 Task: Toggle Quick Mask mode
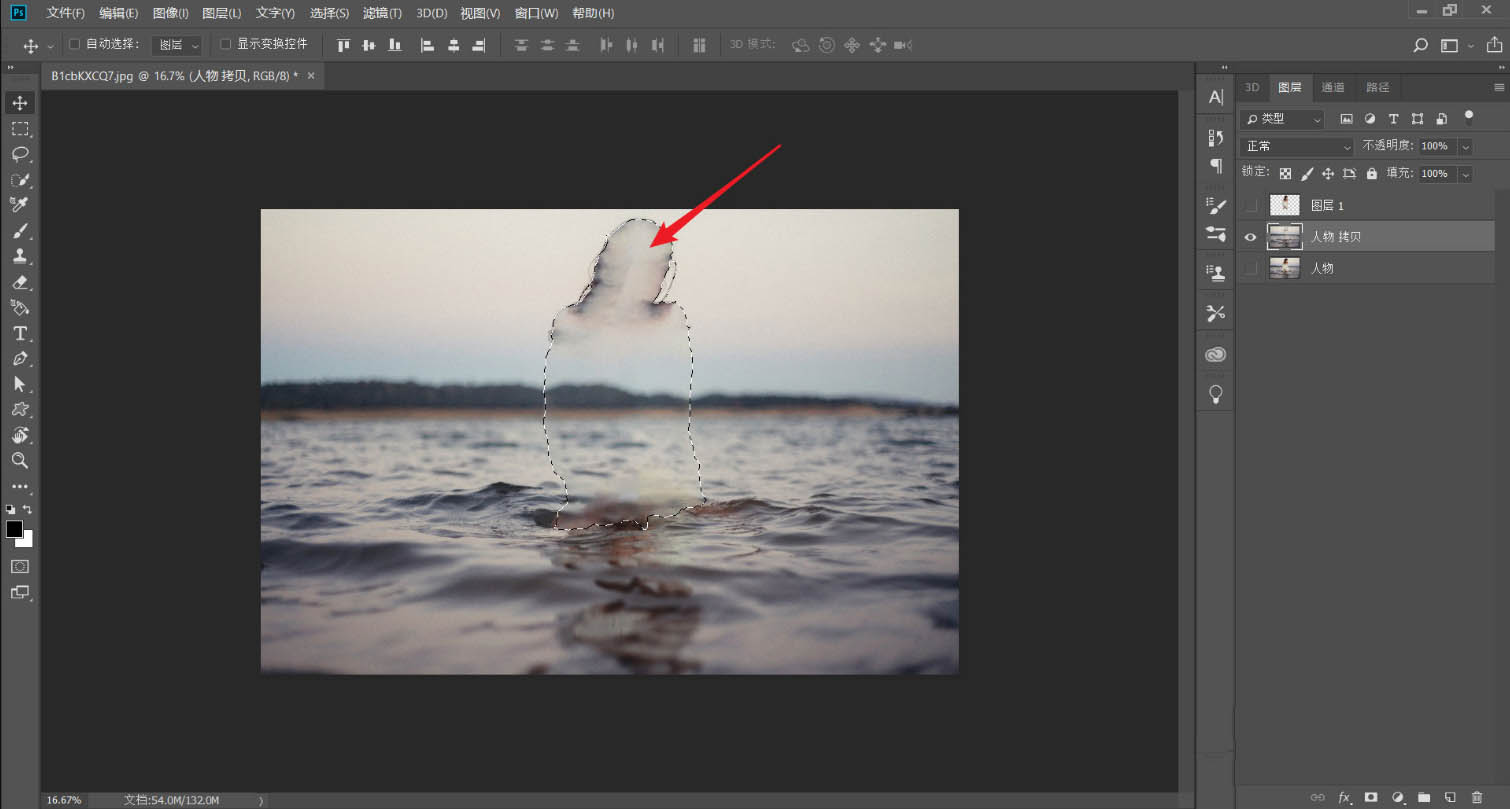click(20, 566)
